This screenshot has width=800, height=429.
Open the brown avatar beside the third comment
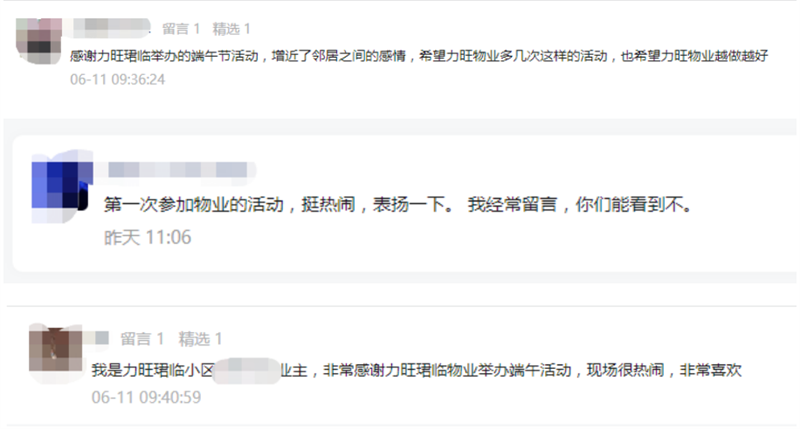(56, 352)
